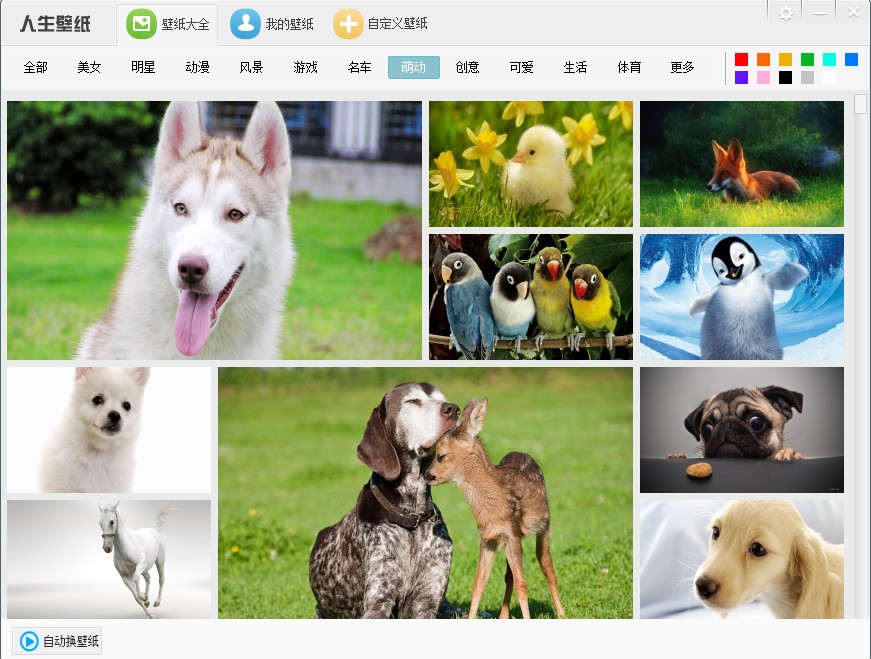
Task: Switch to 我的壁纸 tab
Action: click(273, 24)
